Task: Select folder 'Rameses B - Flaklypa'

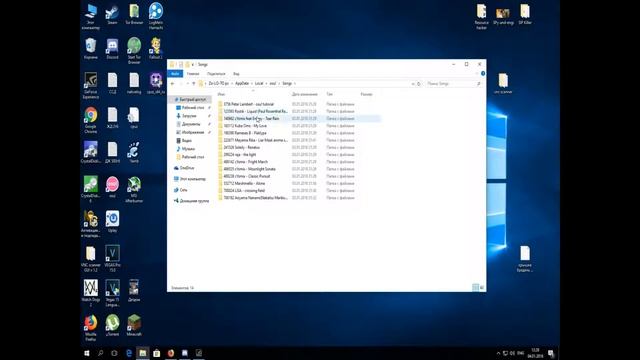Action: click(x=245, y=133)
